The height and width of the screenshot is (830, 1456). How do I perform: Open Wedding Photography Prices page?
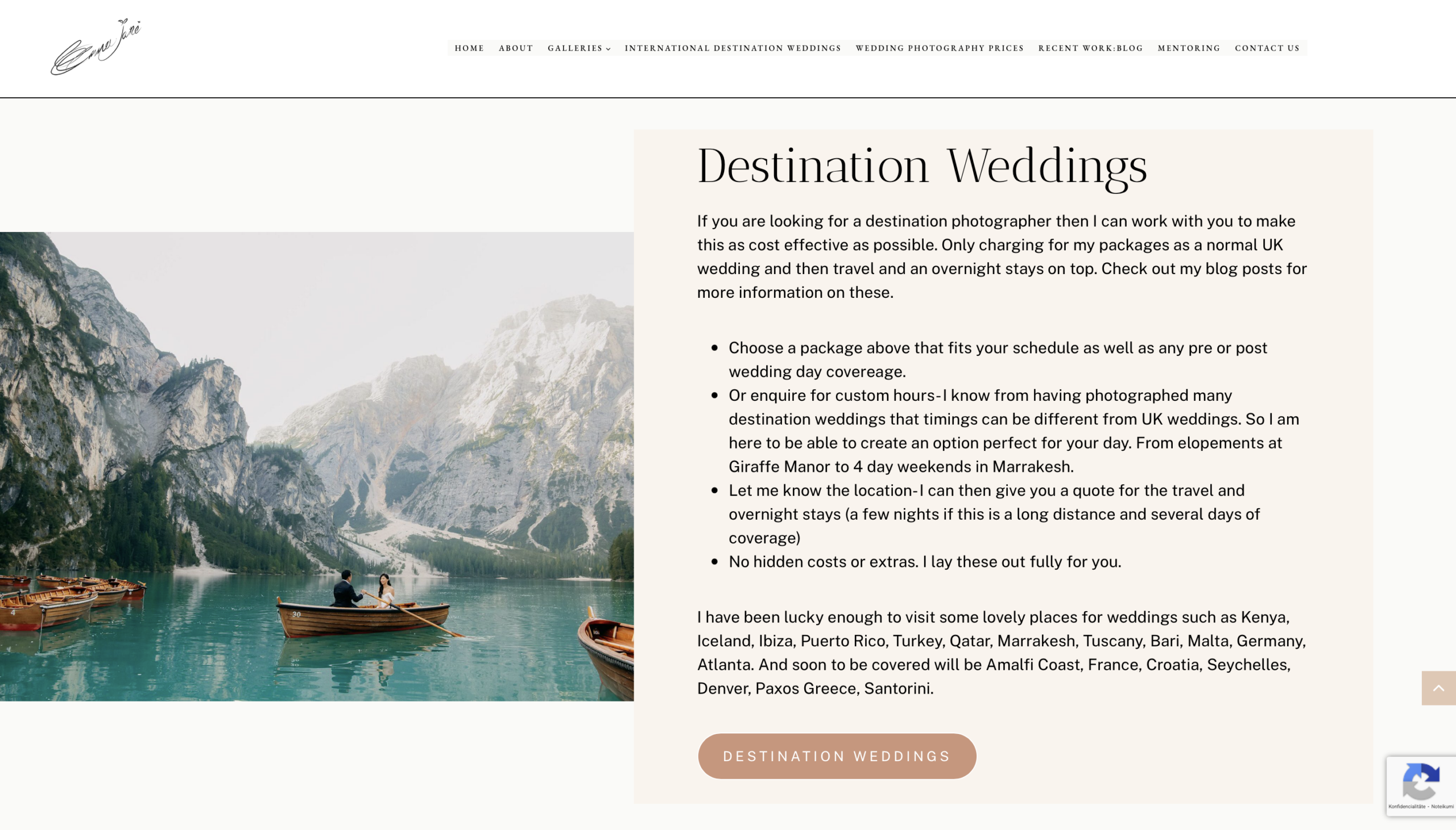click(x=940, y=48)
